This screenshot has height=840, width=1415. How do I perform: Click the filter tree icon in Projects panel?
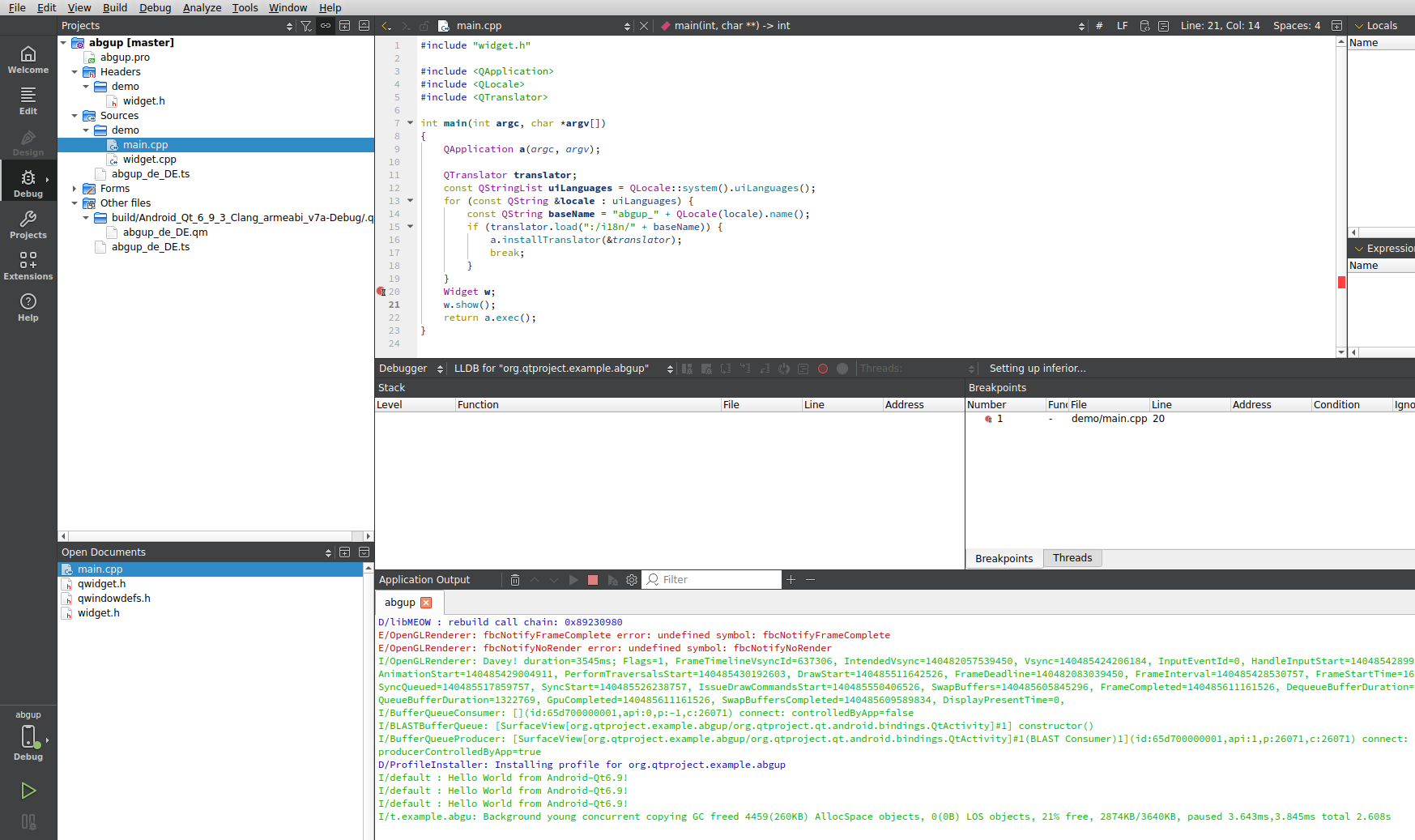306,26
